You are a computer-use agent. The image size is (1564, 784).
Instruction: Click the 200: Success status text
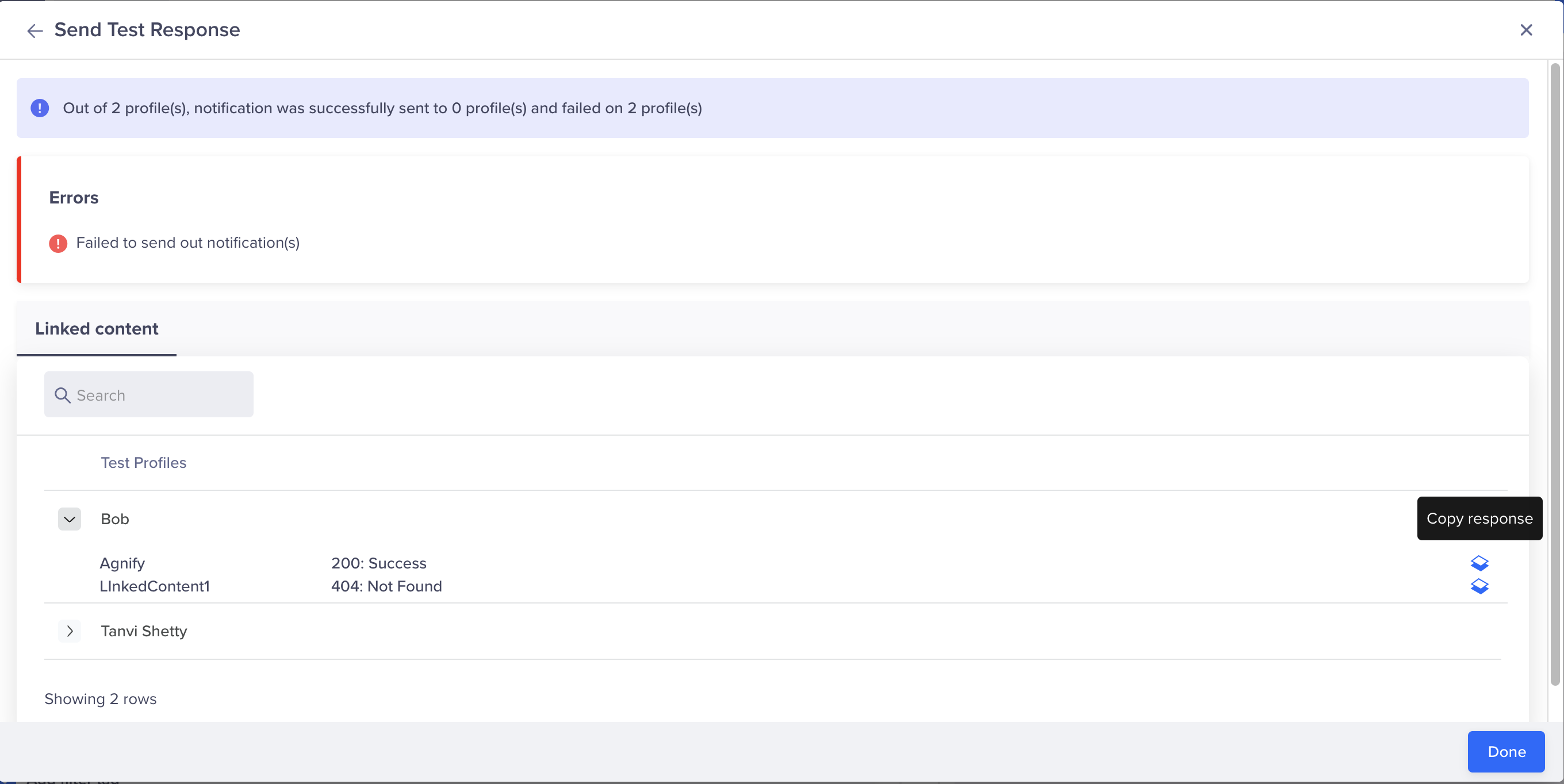point(378,563)
